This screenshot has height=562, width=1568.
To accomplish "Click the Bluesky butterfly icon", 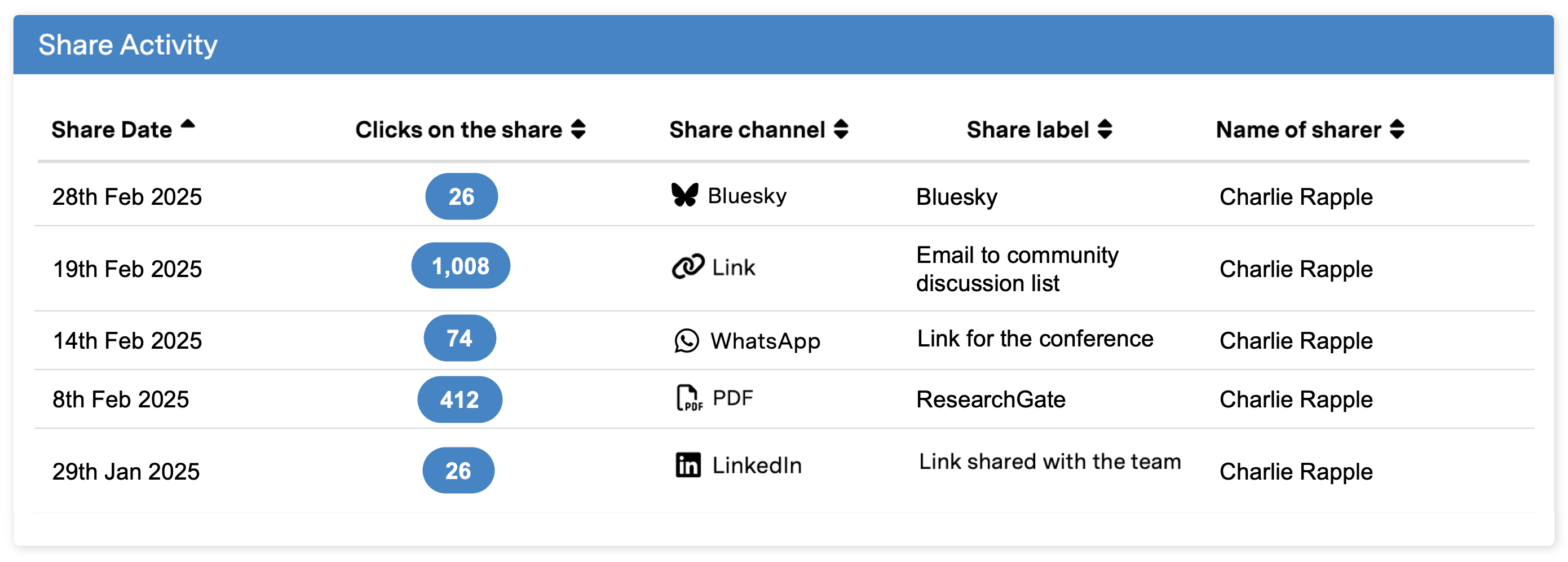I will point(685,195).
